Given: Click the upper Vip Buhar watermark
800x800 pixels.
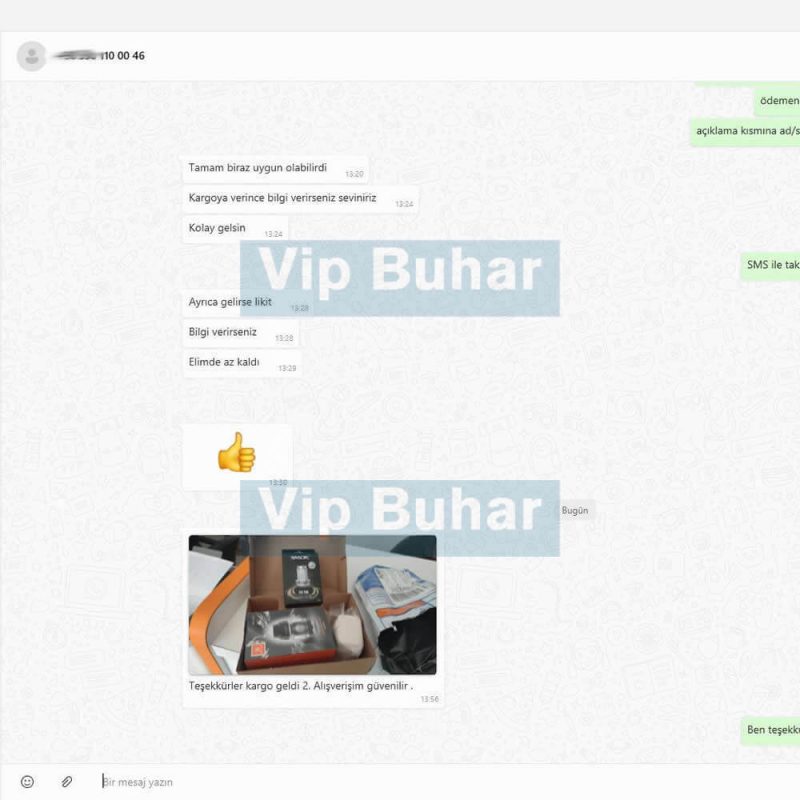Looking at the screenshot, I should [399, 278].
